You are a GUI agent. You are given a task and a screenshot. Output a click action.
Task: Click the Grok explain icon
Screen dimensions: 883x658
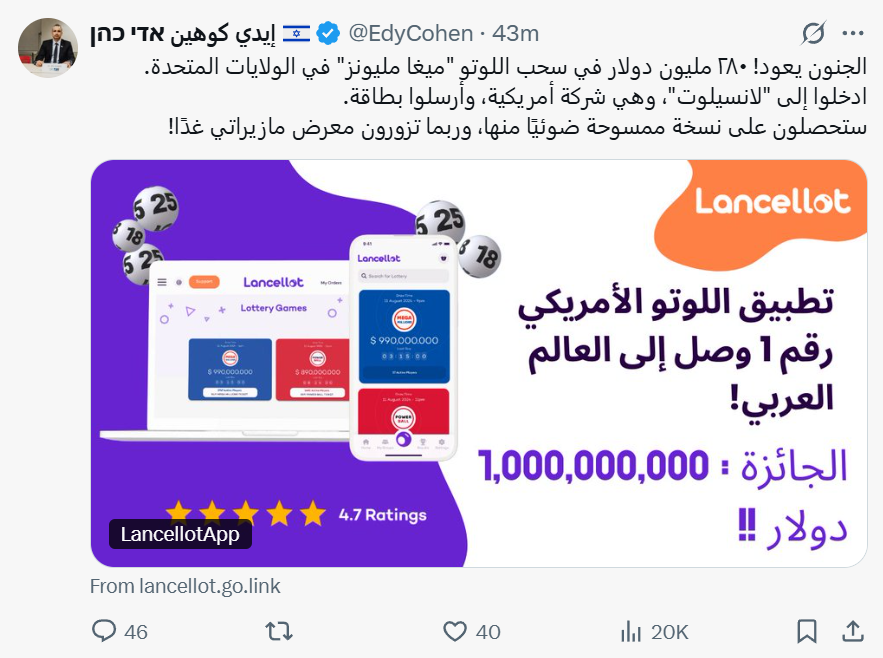pos(814,34)
